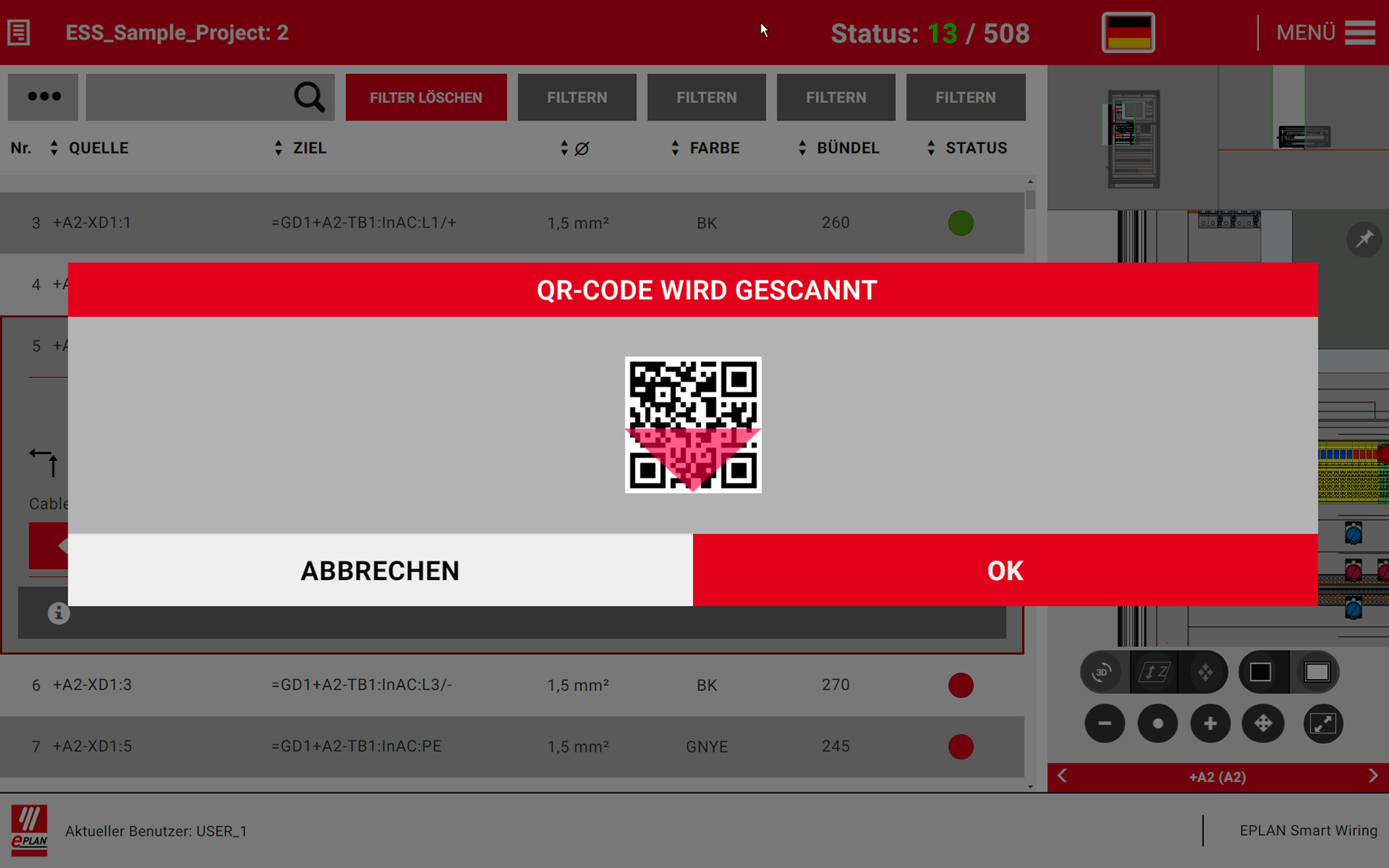Toggle the Z-axis move mode
This screenshot has width=1389, height=868.
1154,672
